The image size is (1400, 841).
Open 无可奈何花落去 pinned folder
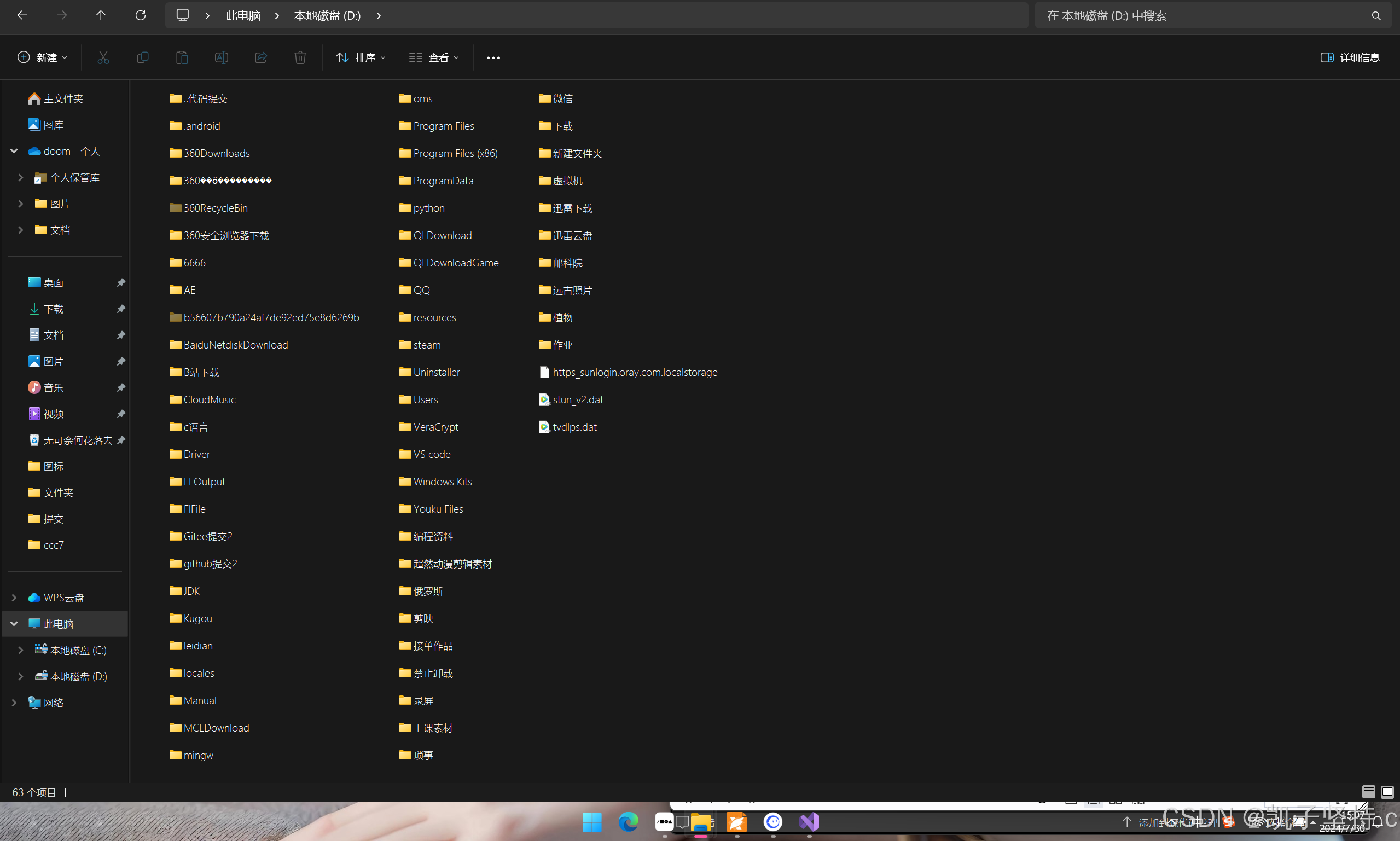tap(70, 440)
